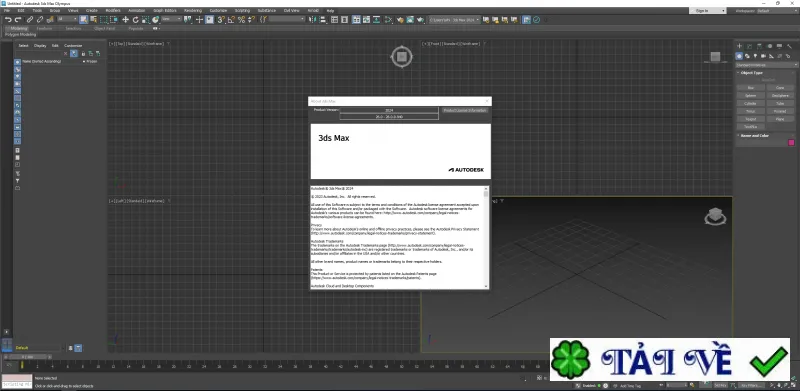This screenshot has width=800, height=391.
Task: Click the Sphere primitive button
Action: pyautogui.click(x=751, y=95)
